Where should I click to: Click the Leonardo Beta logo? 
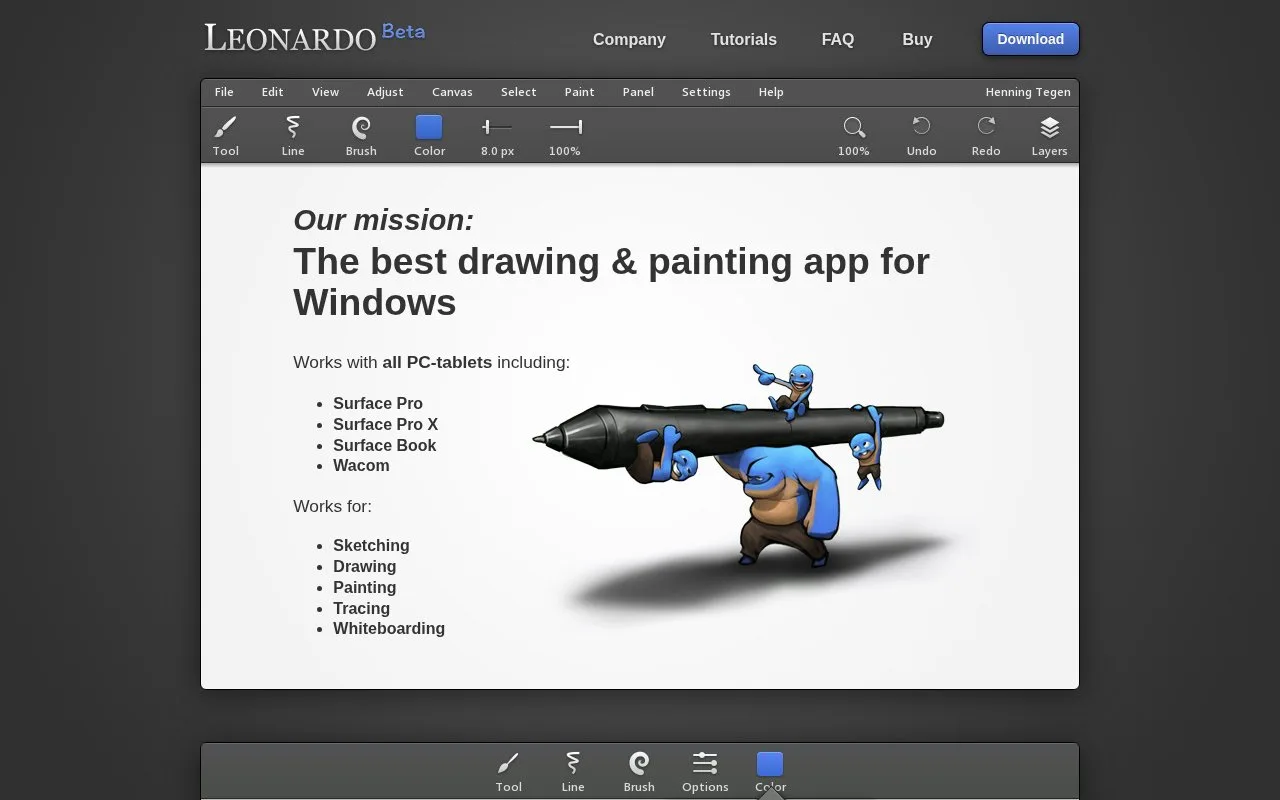(x=315, y=36)
